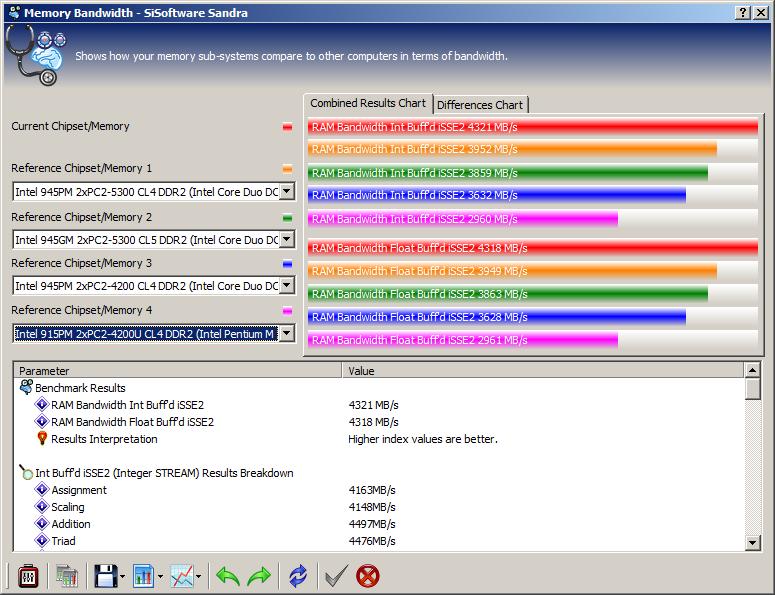Viewport: 775px width, 595px height.
Task: Click the 4497MB/s value cell
Action: coord(372,524)
